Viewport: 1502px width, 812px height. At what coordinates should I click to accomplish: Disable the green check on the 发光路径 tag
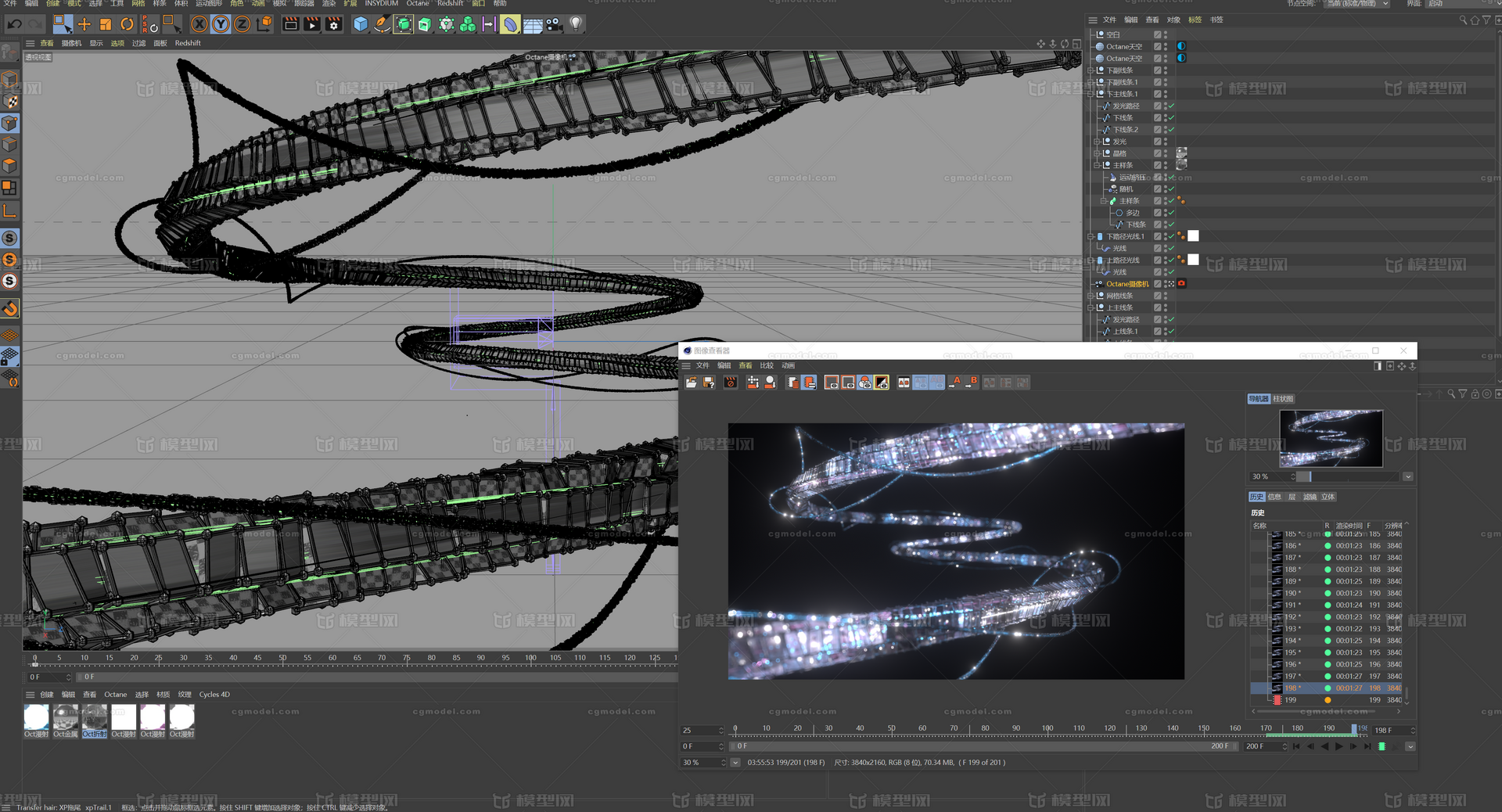point(1171,106)
